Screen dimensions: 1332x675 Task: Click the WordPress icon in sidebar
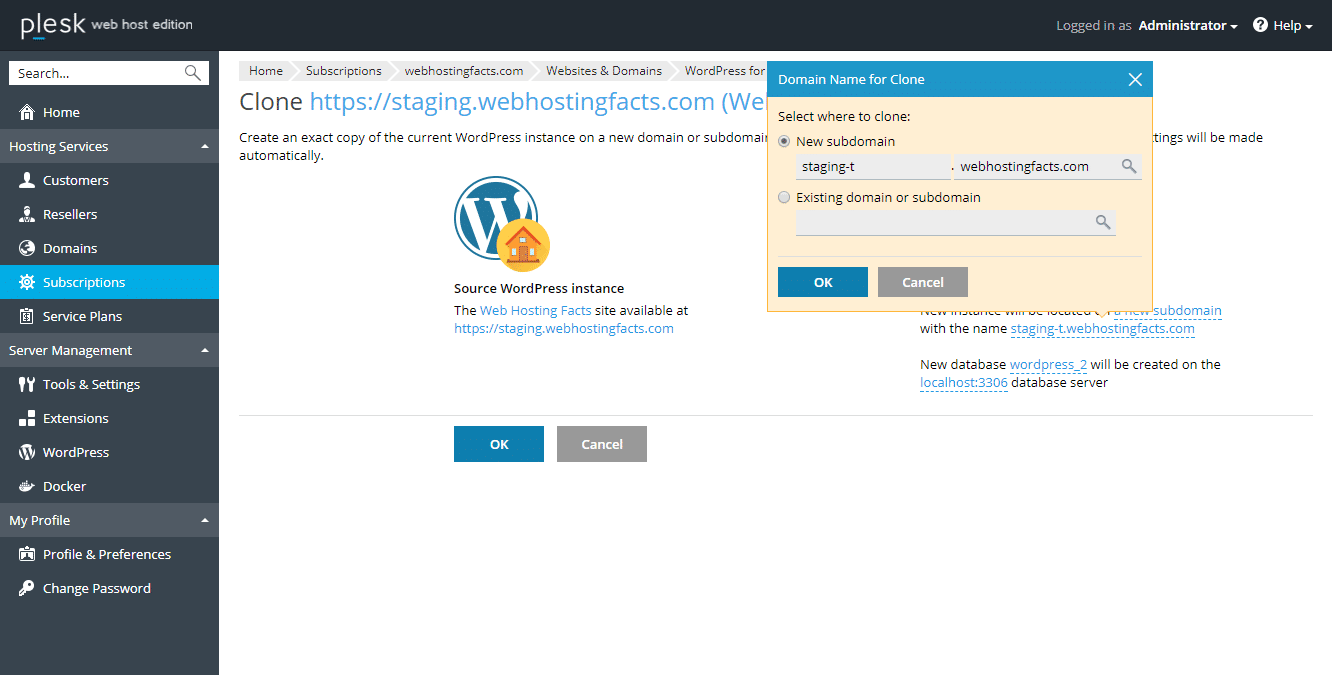pyautogui.click(x=27, y=452)
